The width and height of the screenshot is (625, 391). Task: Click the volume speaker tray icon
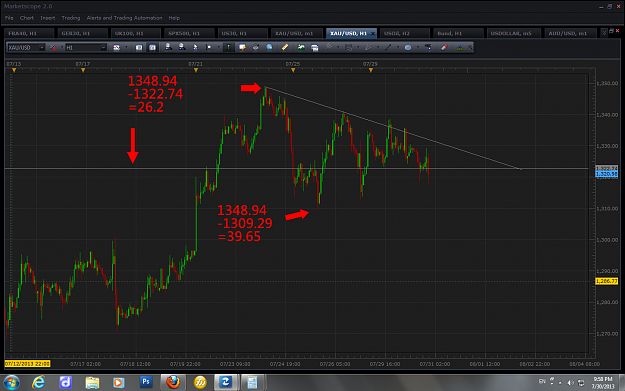point(571,383)
